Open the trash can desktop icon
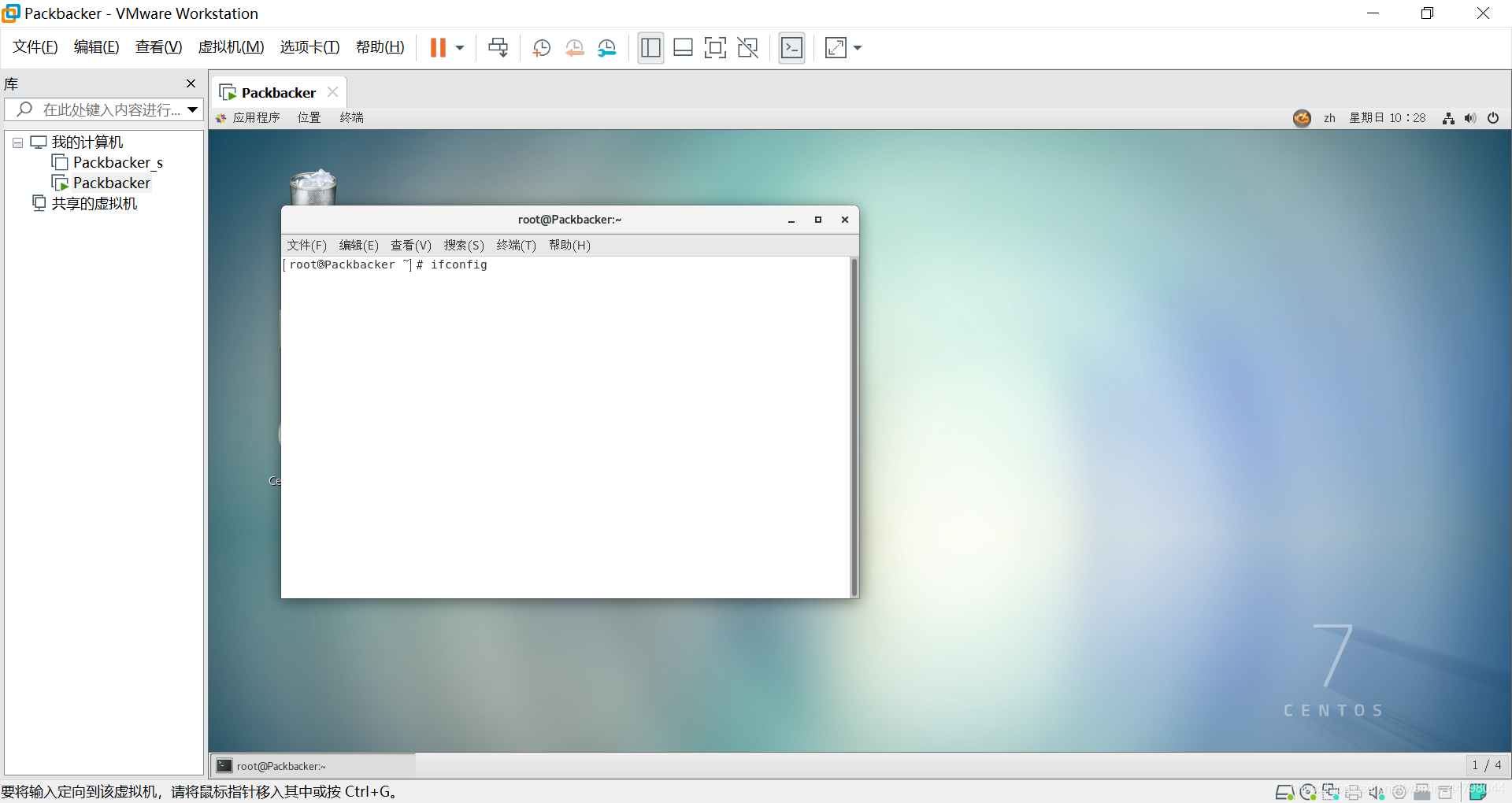The height and width of the screenshot is (803, 1512). tap(313, 187)
